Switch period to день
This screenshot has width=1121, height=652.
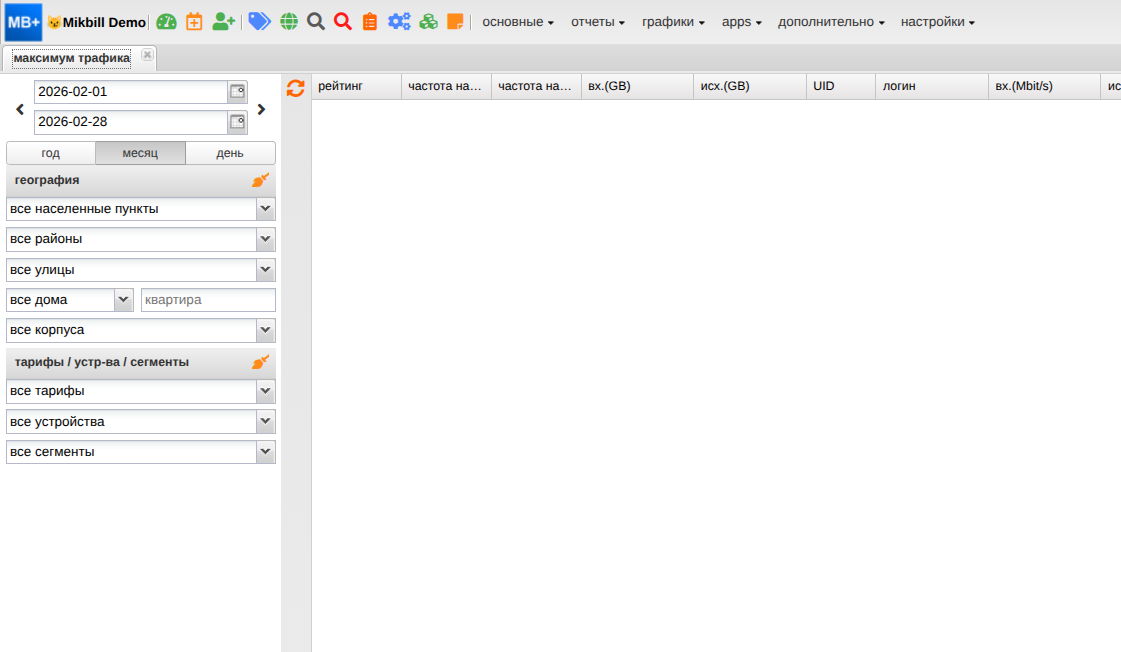click(230, 152)
